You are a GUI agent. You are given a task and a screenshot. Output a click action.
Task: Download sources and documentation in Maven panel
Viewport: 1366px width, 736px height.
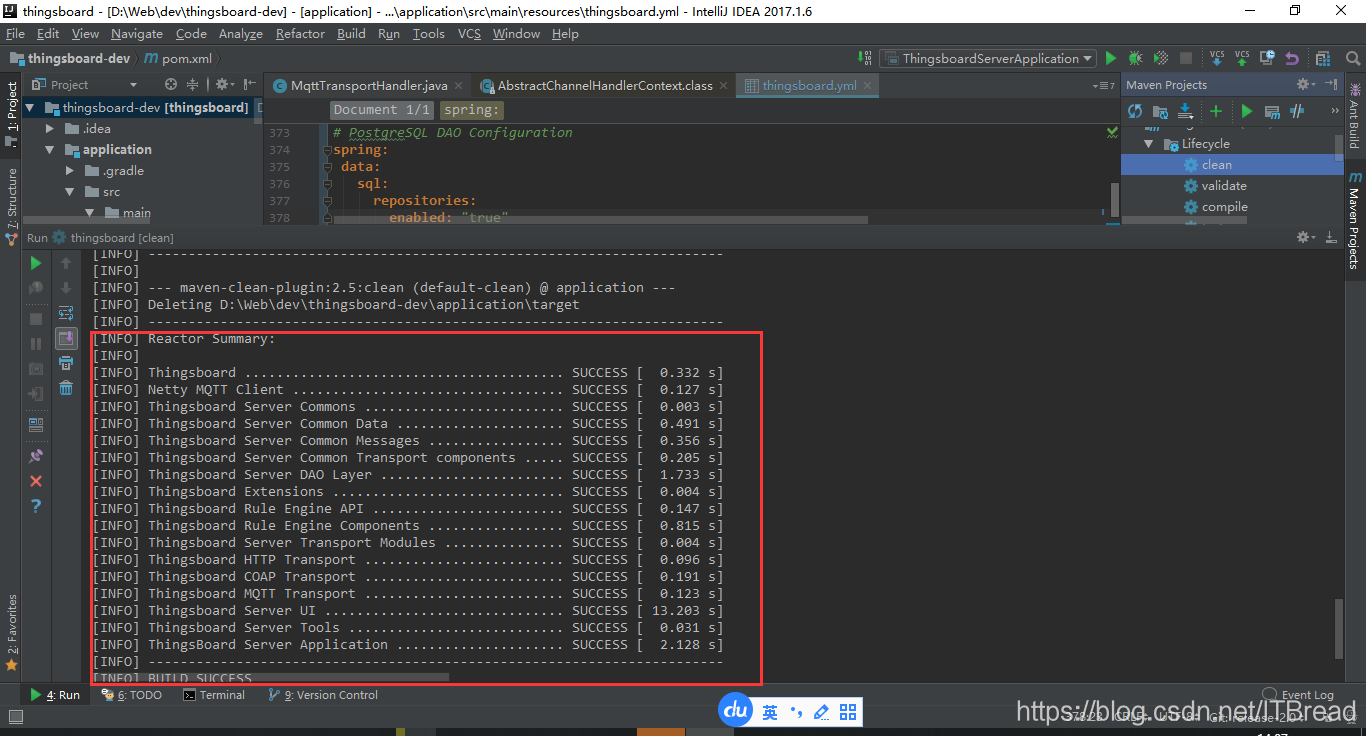(1186, 111)
